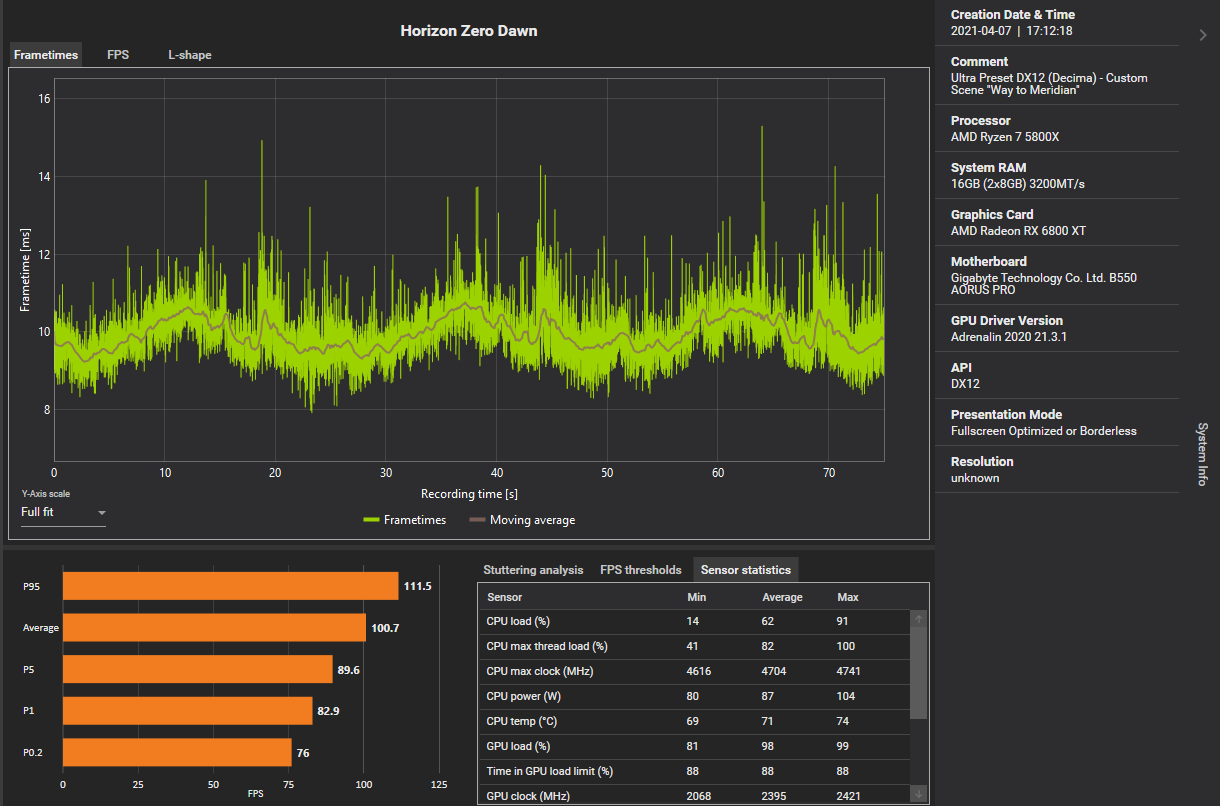Click the sensor table scroll down arrow
This screenshot has width=1220, height=806.
tap(919, 793)
